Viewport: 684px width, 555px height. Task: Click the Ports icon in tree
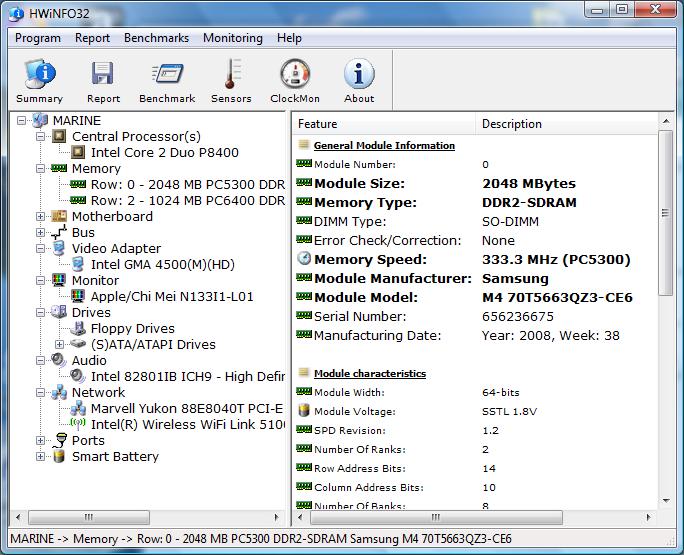coord(60,440)
